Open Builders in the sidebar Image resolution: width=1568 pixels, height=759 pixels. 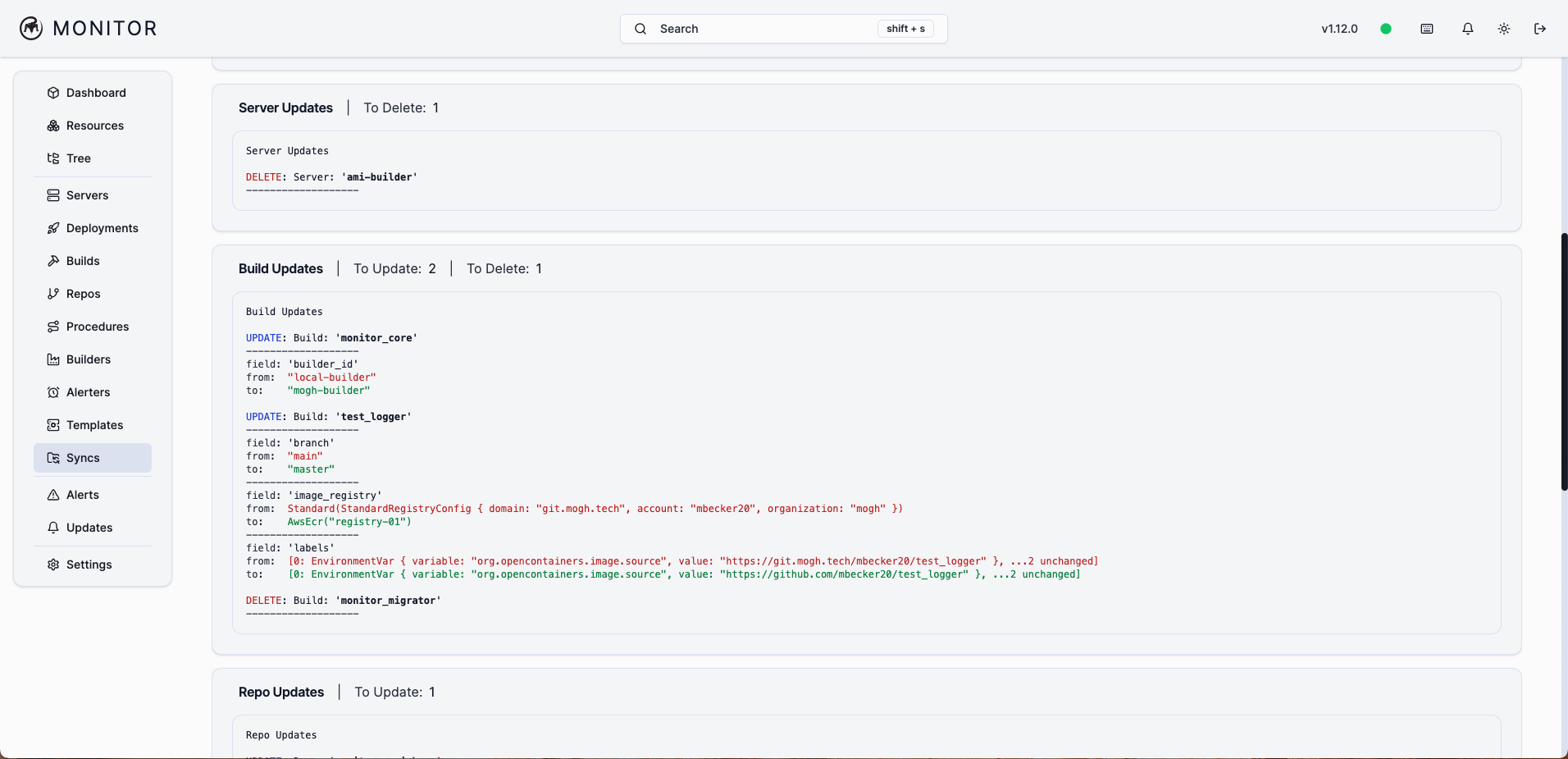93,359
